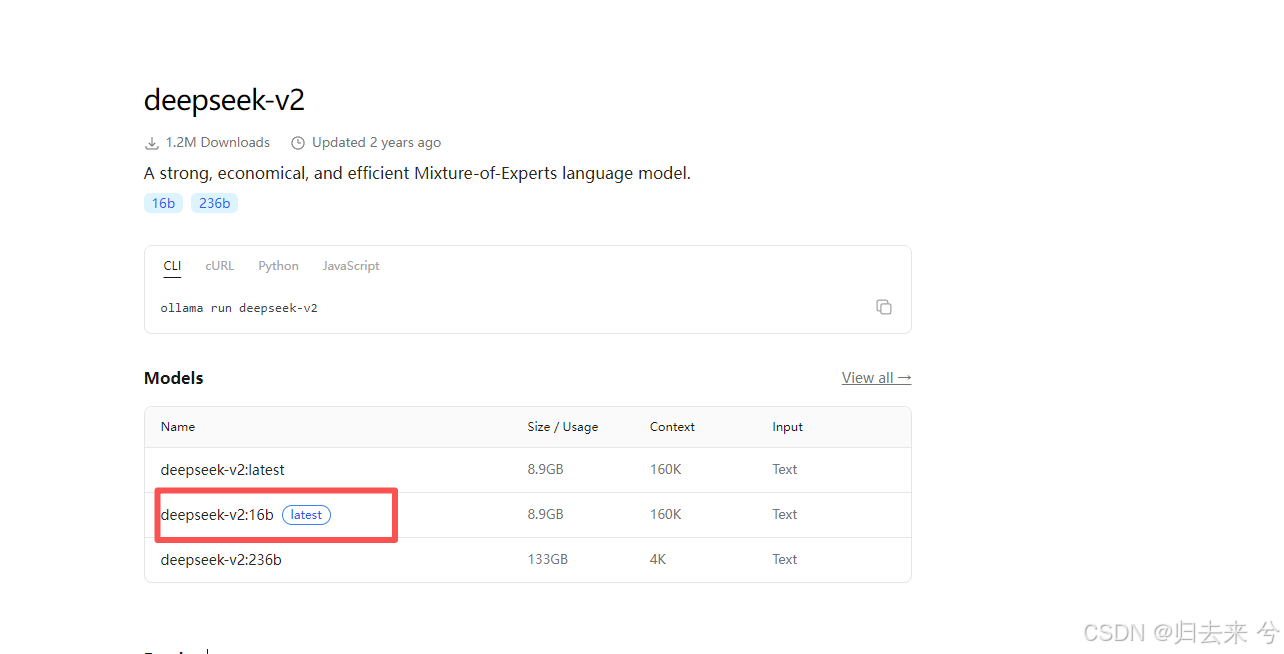
Task: Click the ollama run deepseek-v2 command text
Action: [x=239, y=308]
